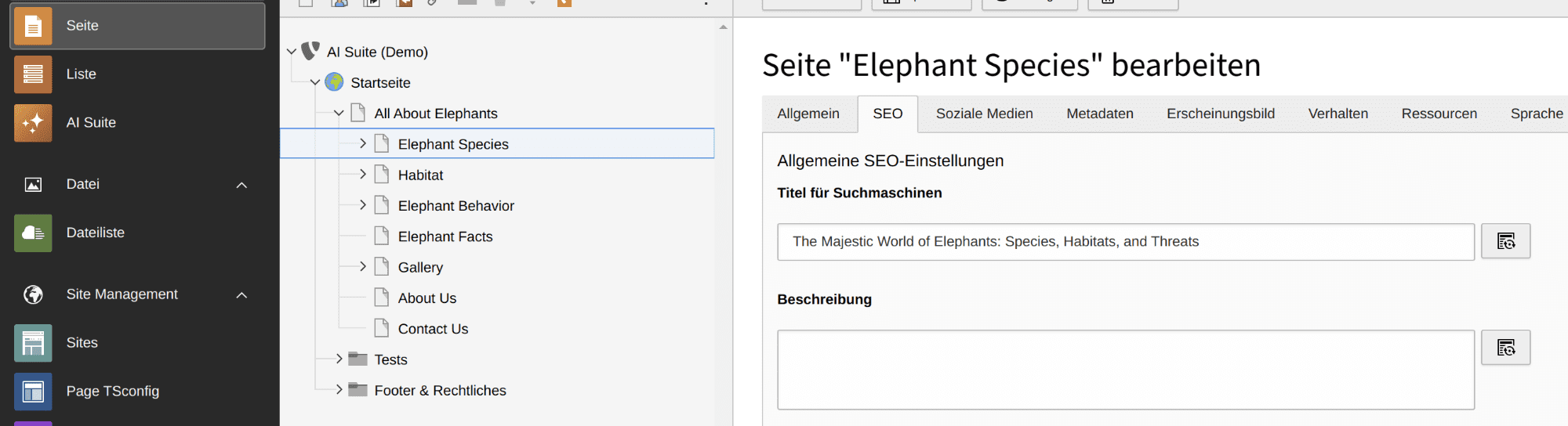Select Contact Us page in tree
This screenshot has height=426, width=1568.
433,329
